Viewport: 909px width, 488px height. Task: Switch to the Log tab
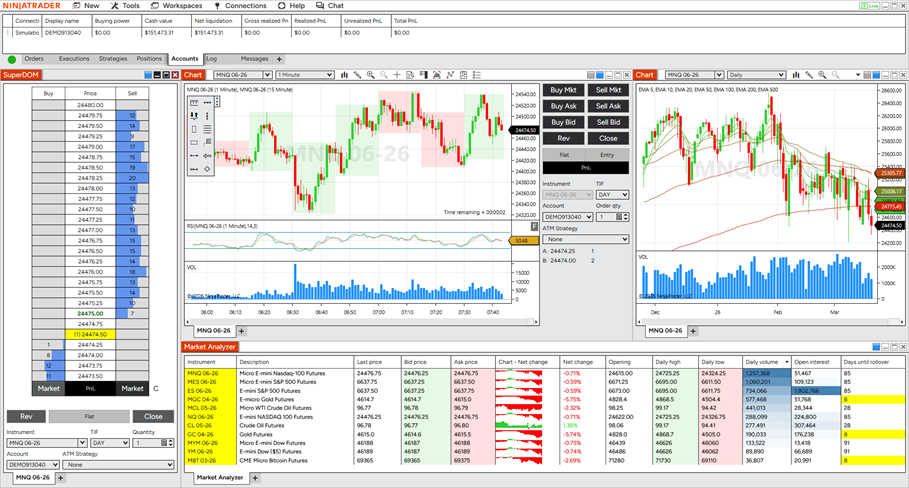[x=212, y=59]
